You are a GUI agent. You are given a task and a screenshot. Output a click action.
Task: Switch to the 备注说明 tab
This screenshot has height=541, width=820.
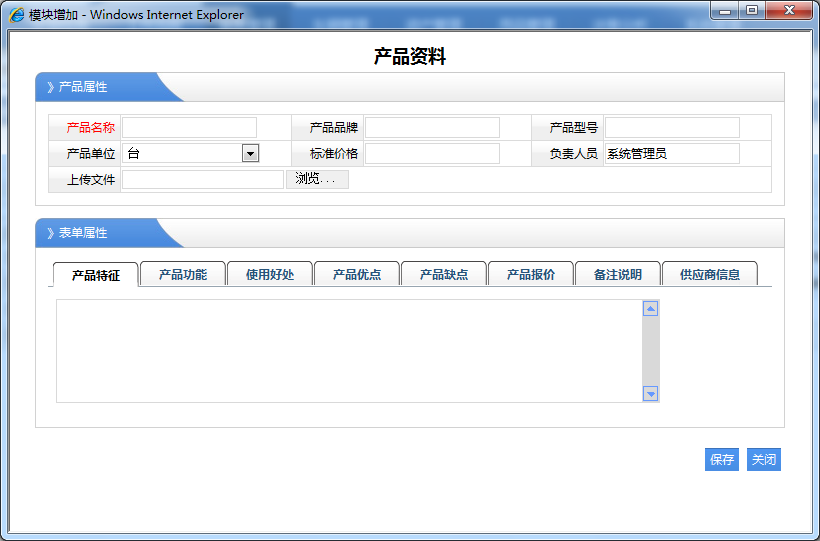pyautogui.click(x=618, y=274)
